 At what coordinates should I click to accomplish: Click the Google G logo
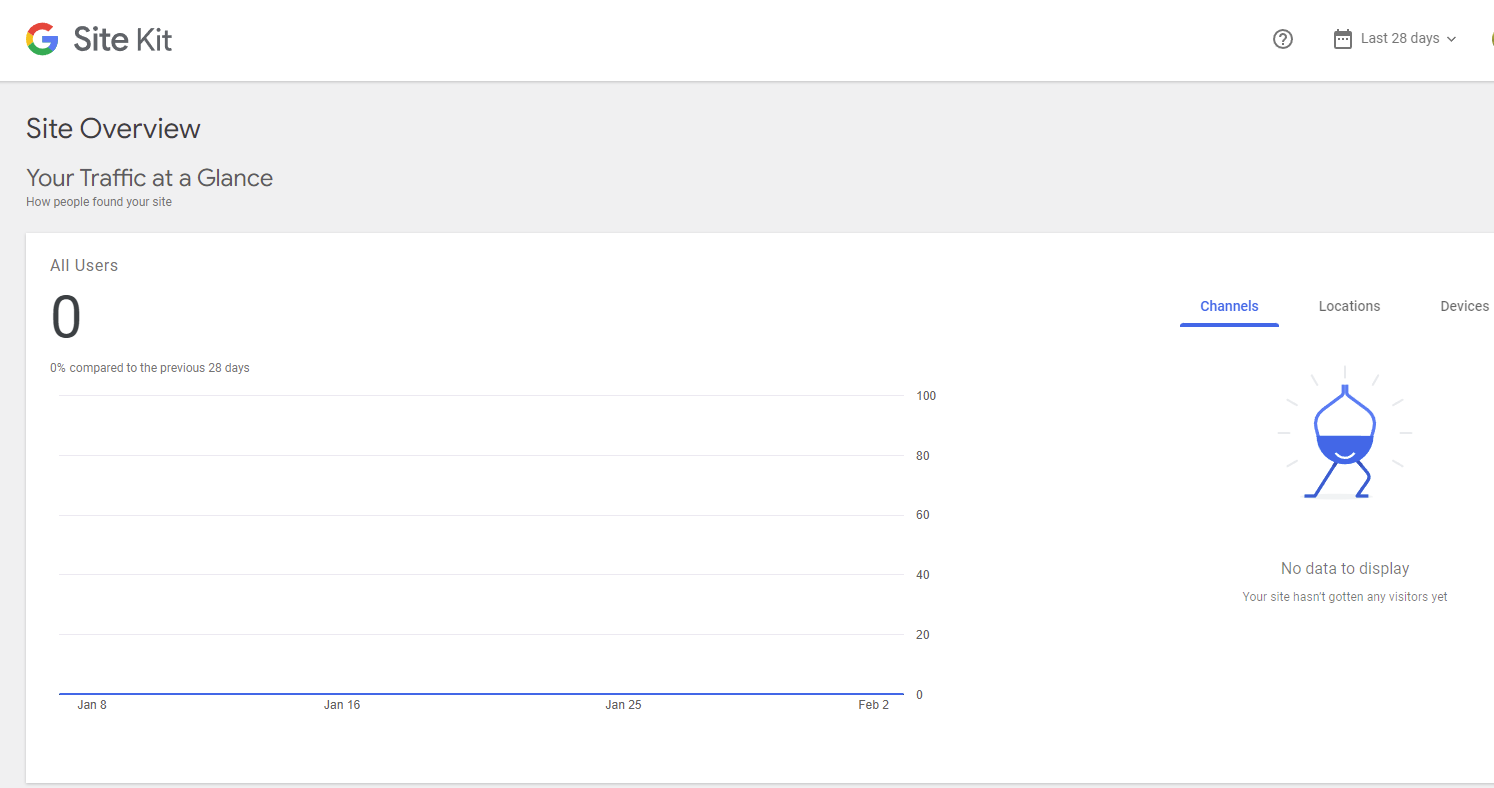(x=42, y=39)
